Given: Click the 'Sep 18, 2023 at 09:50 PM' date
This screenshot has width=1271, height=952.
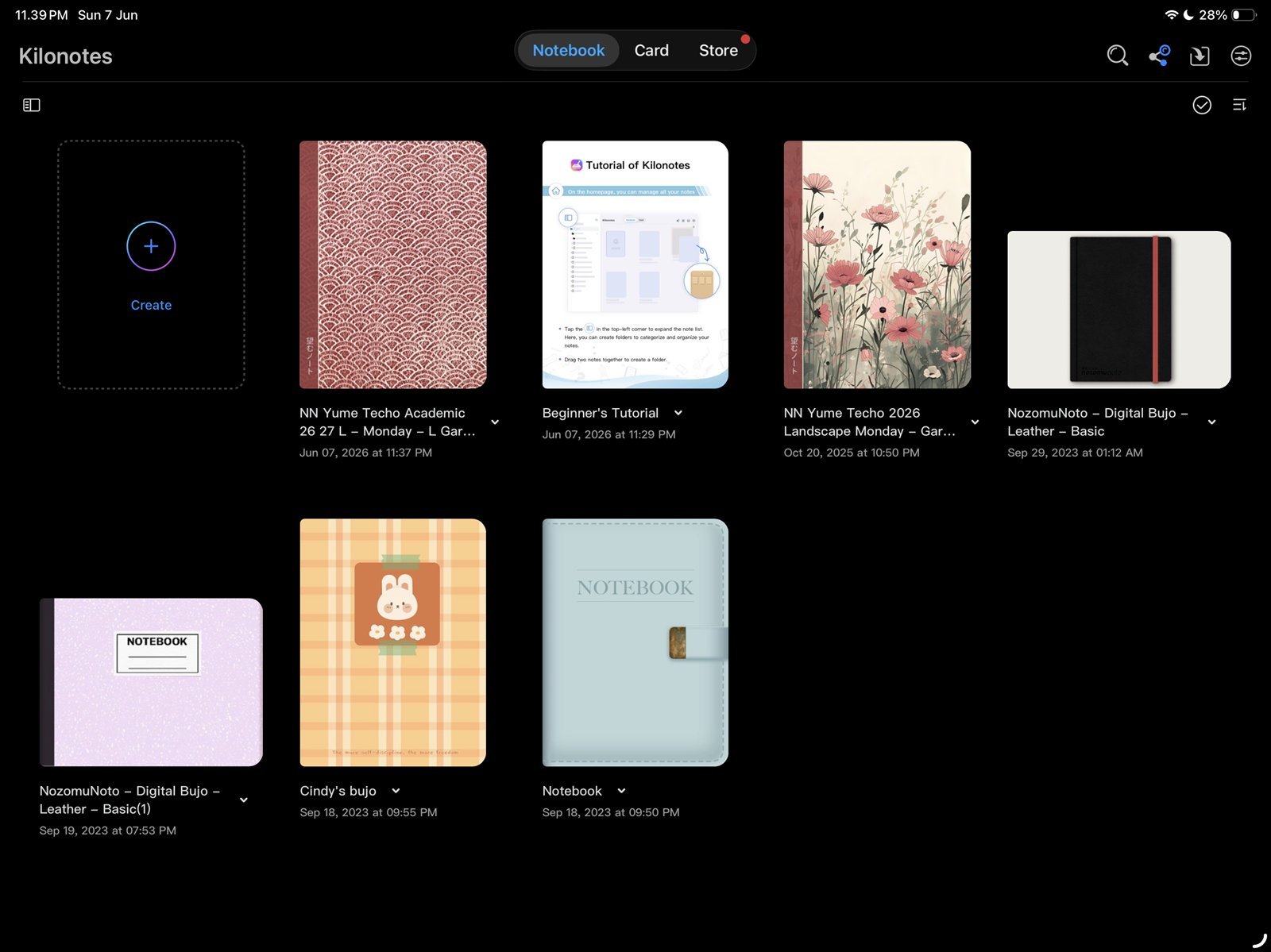Looking at the screenshot, I should [611, 812].
